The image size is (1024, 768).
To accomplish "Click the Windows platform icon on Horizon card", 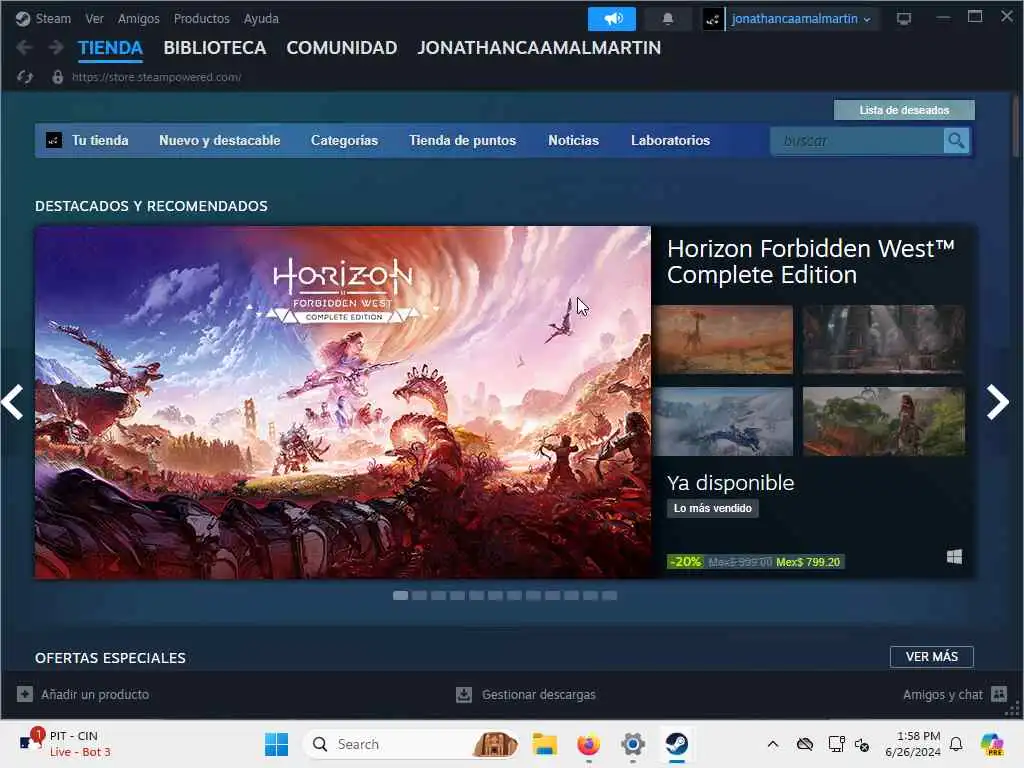I will [954, 557].
